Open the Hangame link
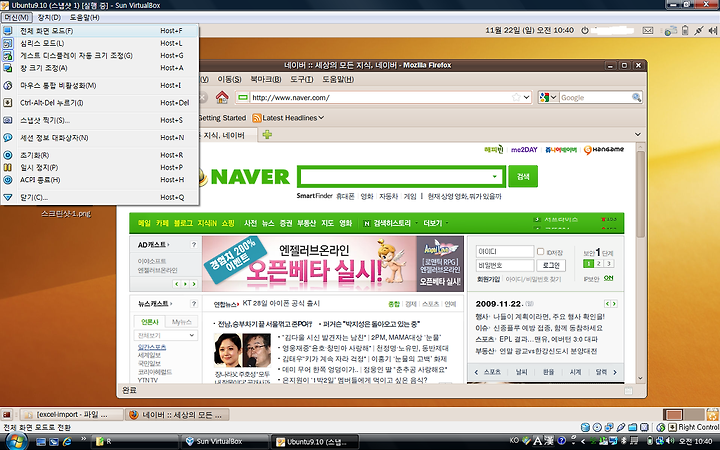Screen dimensions: 720x450 point(604,150)
